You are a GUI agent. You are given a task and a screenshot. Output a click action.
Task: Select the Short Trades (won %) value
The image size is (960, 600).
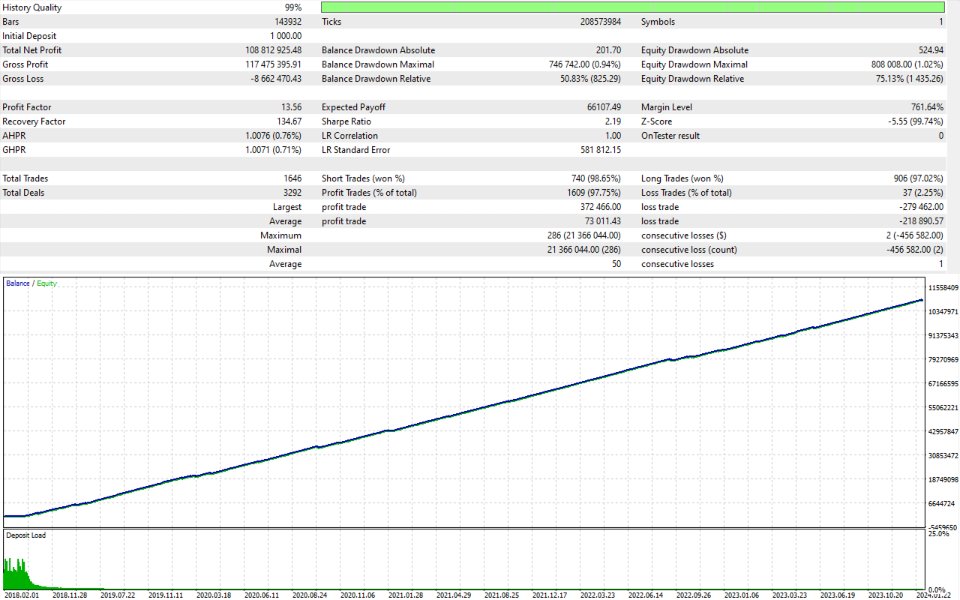[x=596, y=179]
